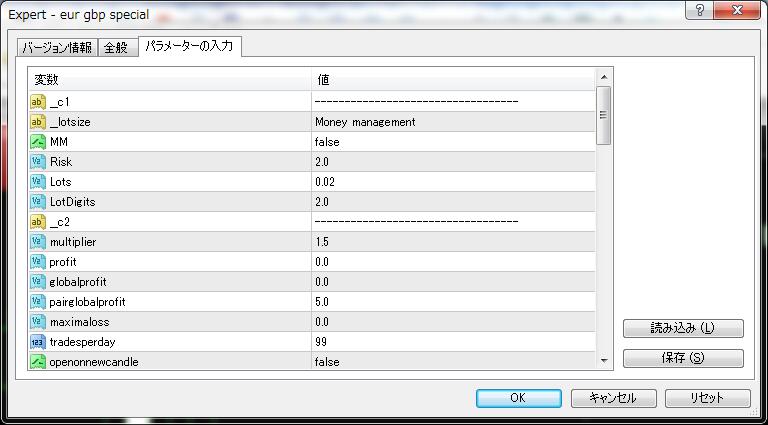Screen dimensions: 768x425
Task: Select the pairglobalprofit value 5.0
Action: pyautogui.click(x=322, y=302)
